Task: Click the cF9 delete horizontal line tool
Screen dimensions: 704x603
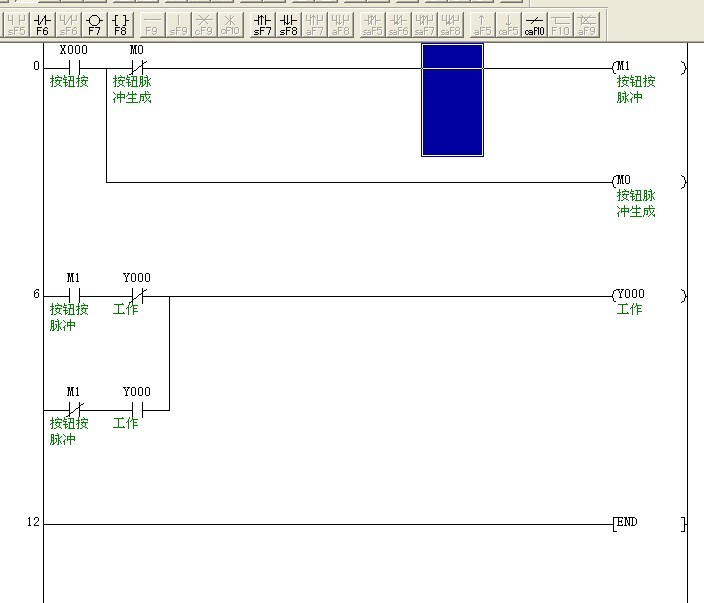Action: [x=204, y=24]
